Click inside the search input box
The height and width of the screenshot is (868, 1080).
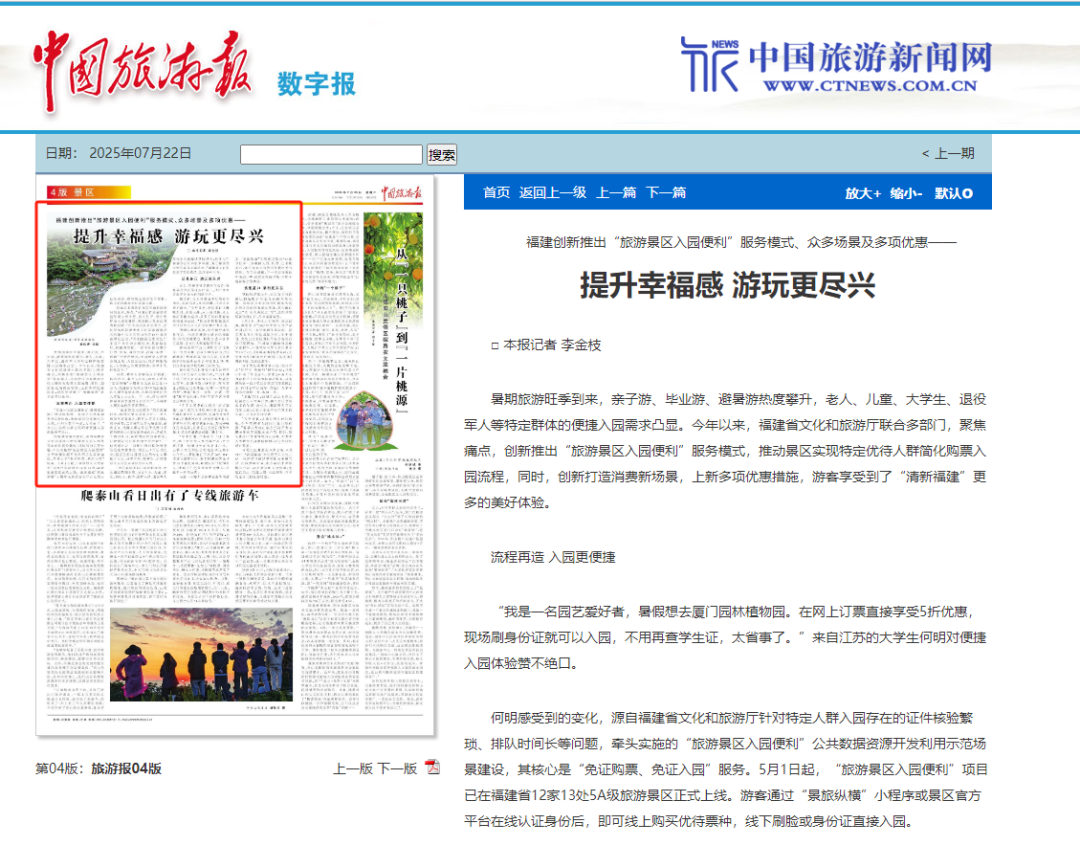pos(330,154)
